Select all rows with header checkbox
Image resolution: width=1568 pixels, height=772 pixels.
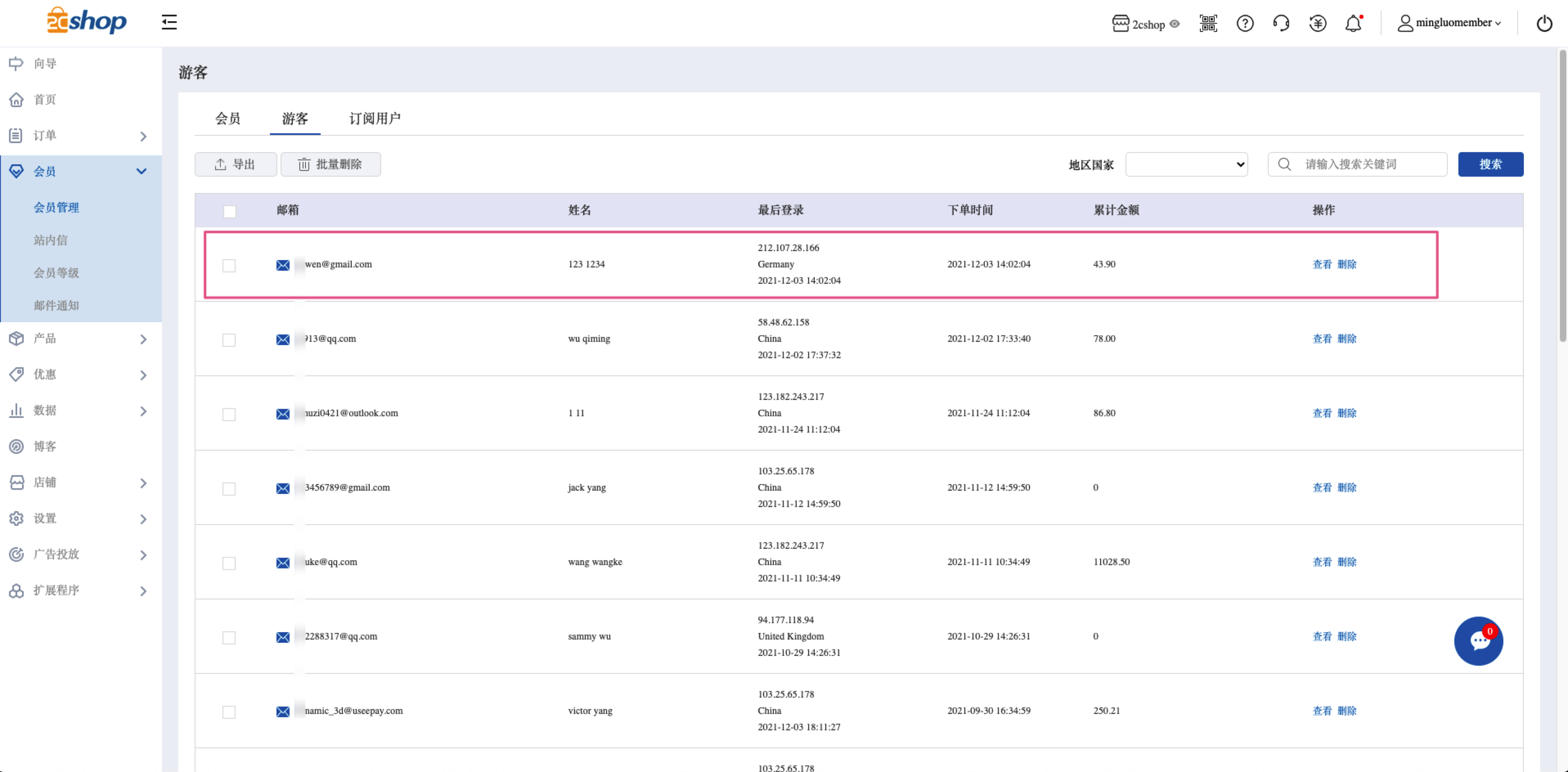tap(229, 212)
